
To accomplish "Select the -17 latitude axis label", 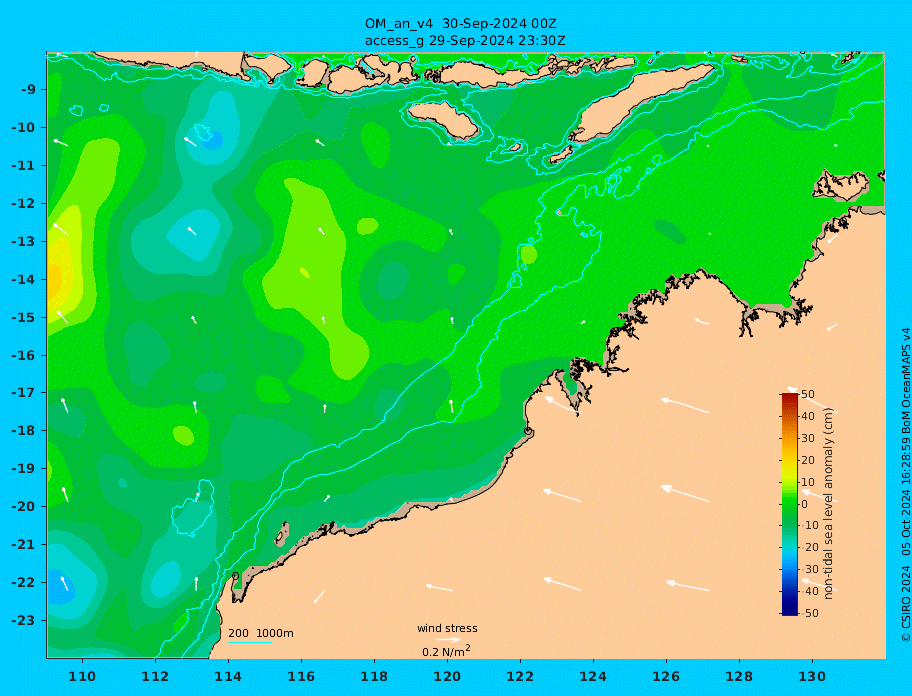I will click(x=24, y=393).
